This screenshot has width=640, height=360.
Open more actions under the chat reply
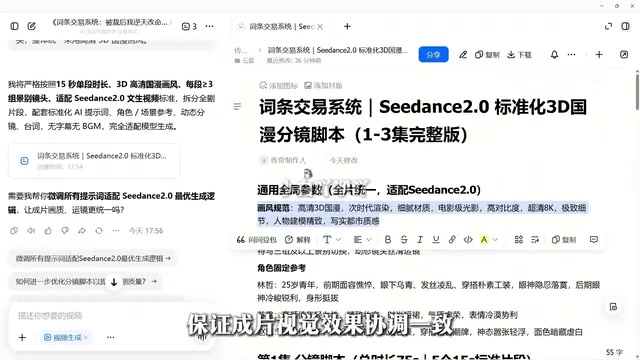[116, 231]
